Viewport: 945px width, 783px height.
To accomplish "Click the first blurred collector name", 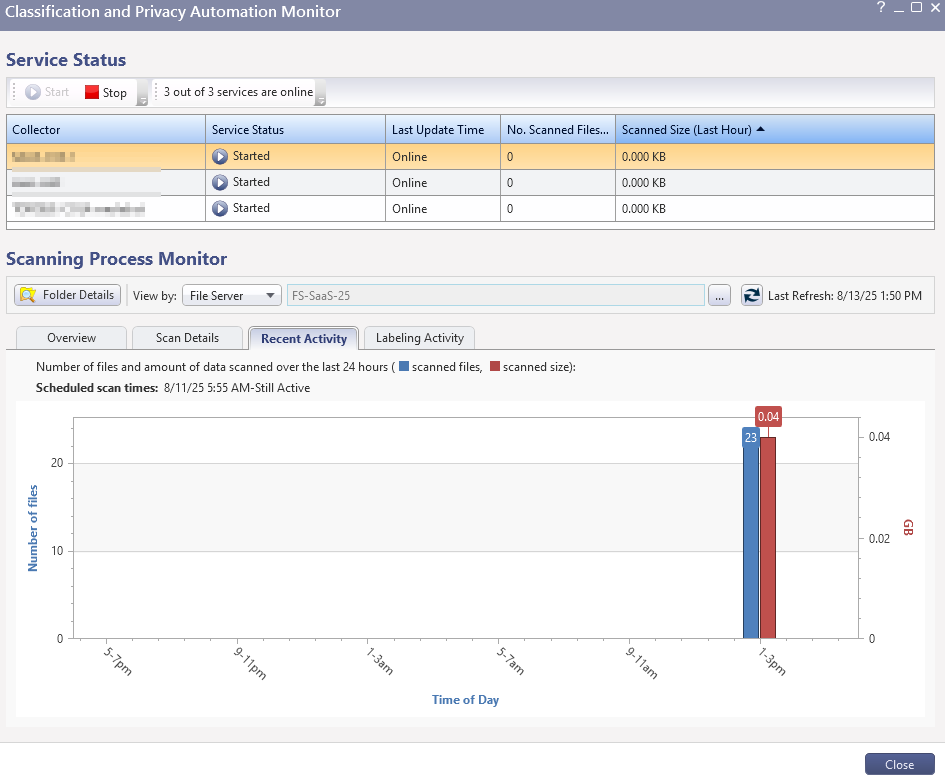I will click(x=43, y=157).
